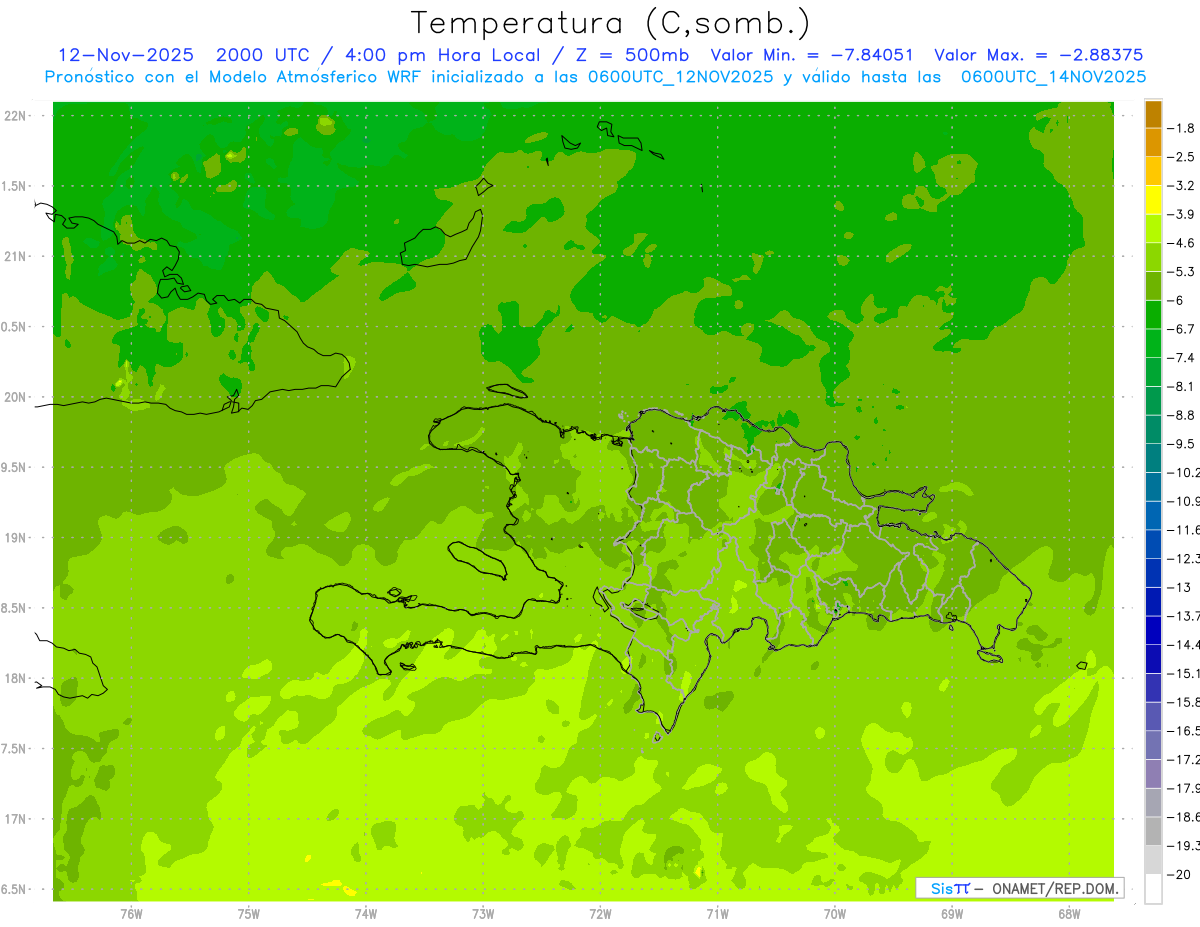Click the '72W' longitude axis label
This screenshot has height=927, width=1200.
pos(600,914)
